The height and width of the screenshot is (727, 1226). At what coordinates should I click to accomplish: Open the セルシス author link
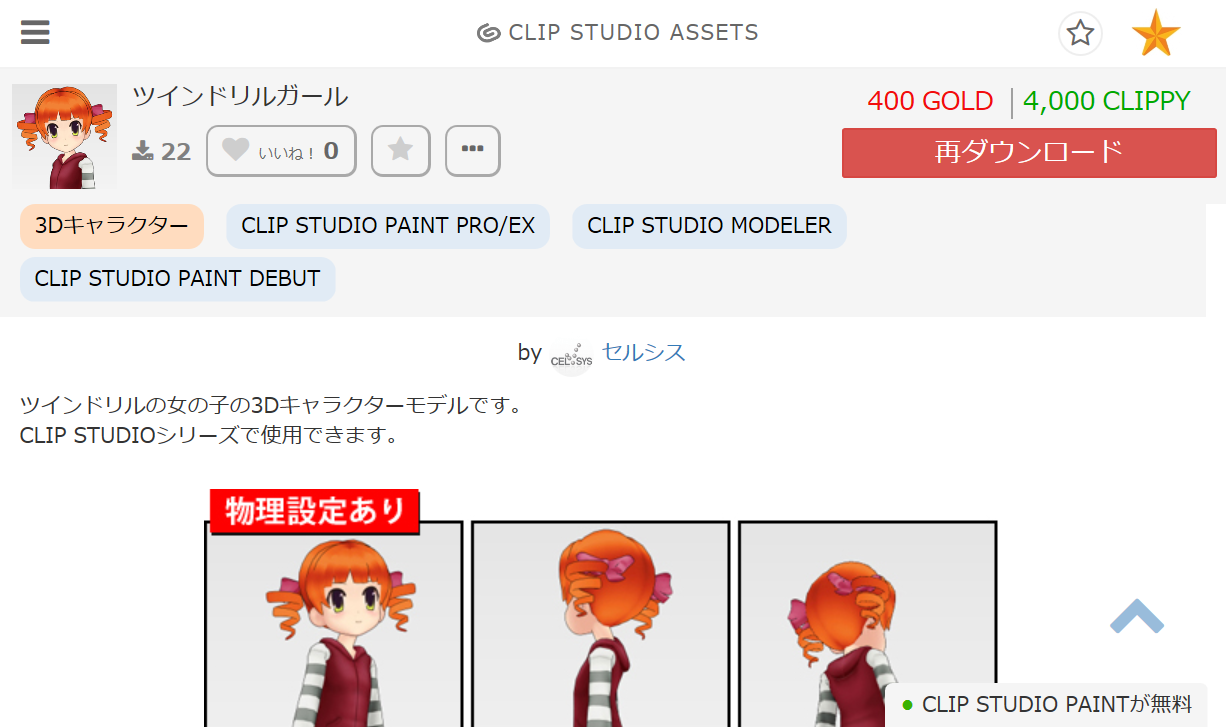click(644, 352)
